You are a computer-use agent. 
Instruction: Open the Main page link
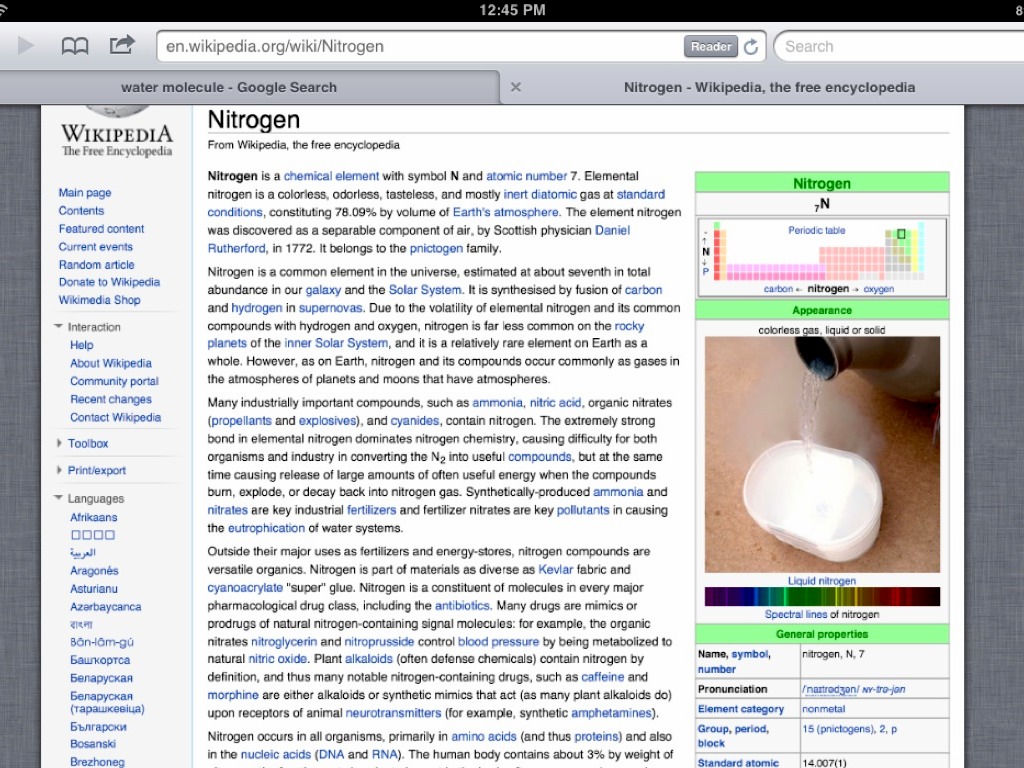85,193
